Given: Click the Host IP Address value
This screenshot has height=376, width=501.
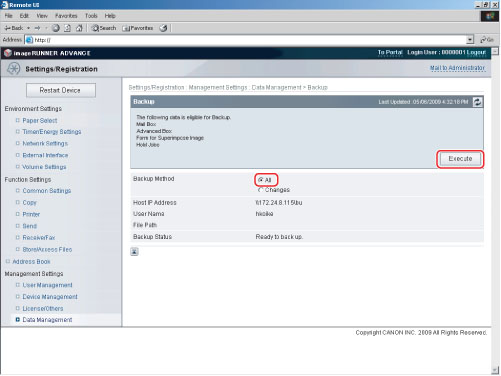Looking at the screenshot, I should (x=279, y=203).
